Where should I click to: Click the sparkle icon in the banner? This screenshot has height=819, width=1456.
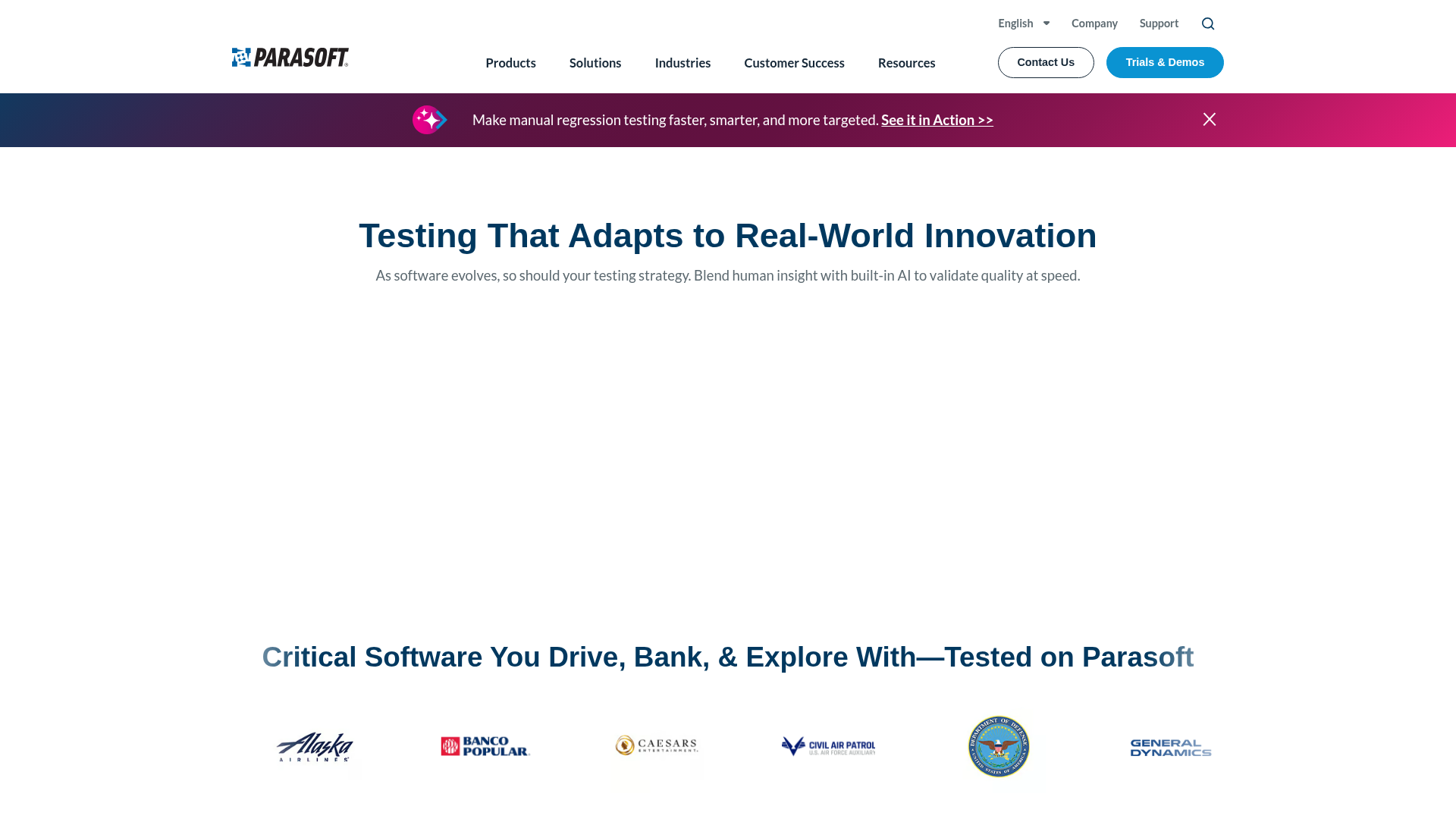coord(429,119)
